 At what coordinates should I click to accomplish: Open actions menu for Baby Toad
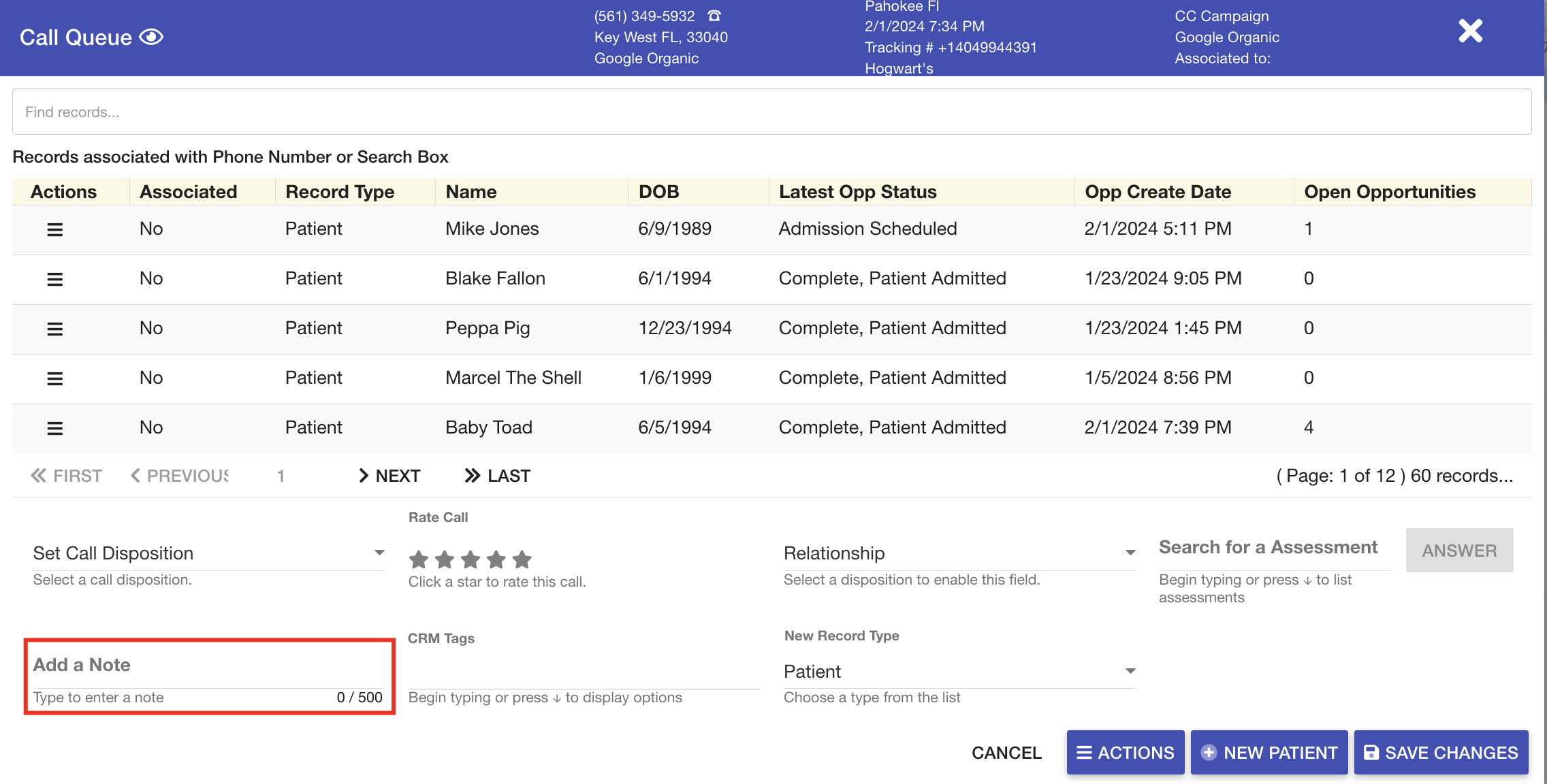(x=54, y=428)
